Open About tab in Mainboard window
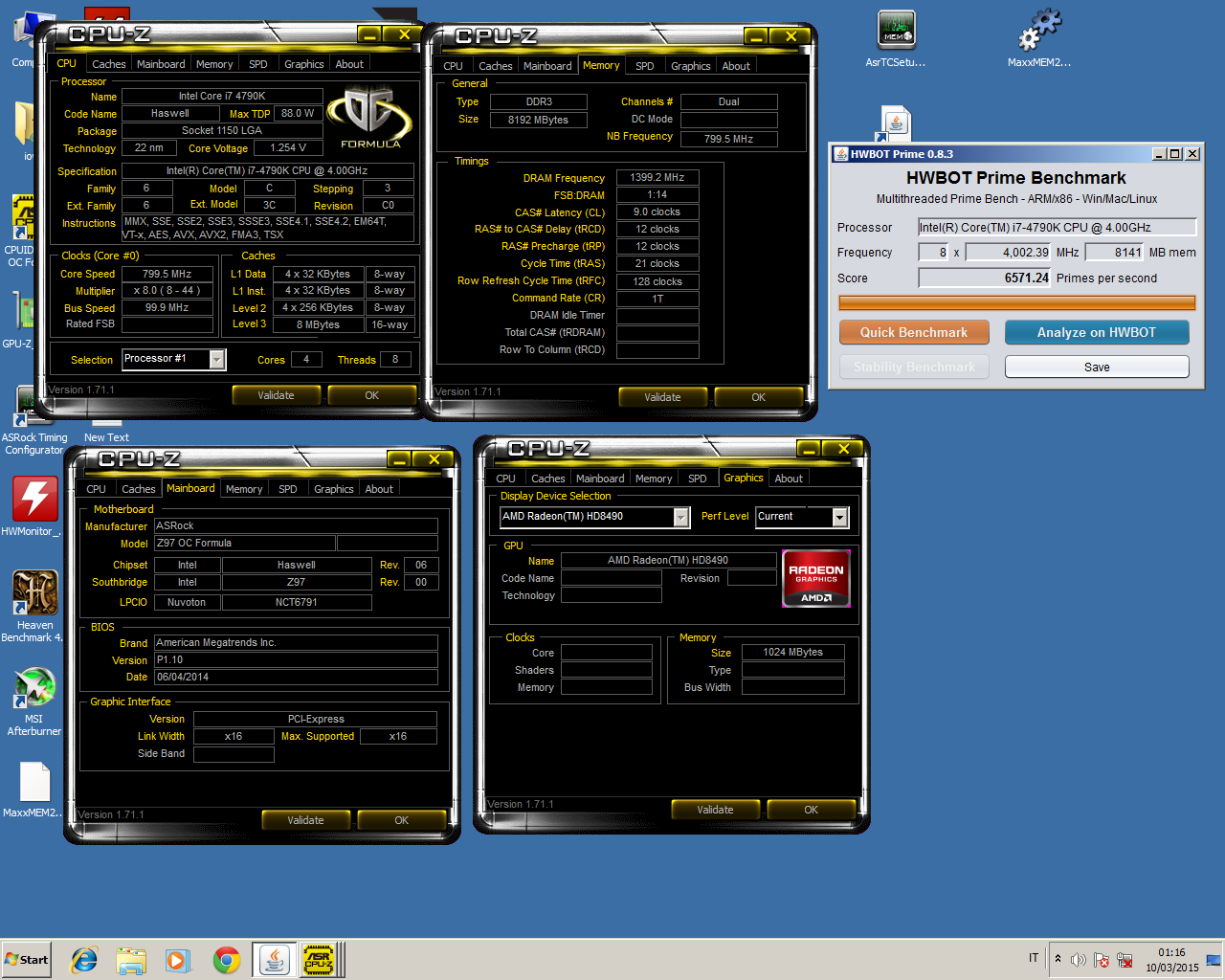This screenshot has height=980, width=1225. pyautogui.click(x=379, y=489)
